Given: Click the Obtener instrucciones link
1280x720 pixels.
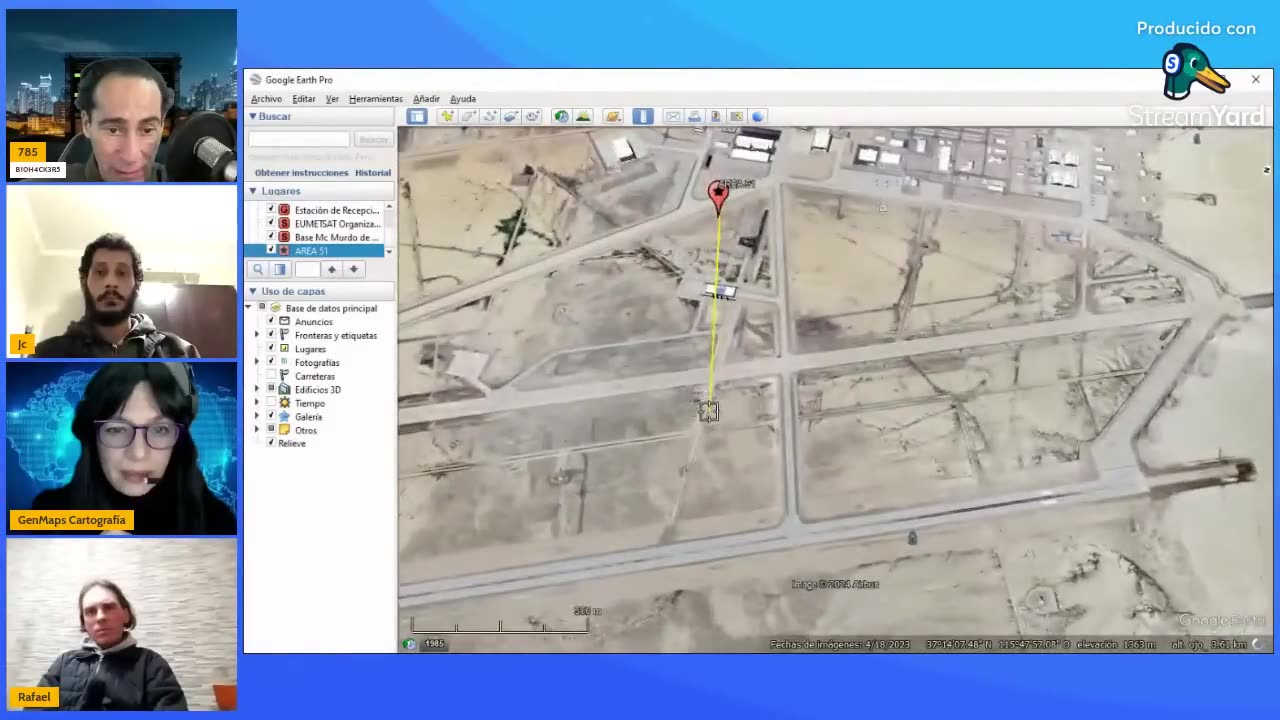Looking at the screenshot, I should [x=301, y=173].
